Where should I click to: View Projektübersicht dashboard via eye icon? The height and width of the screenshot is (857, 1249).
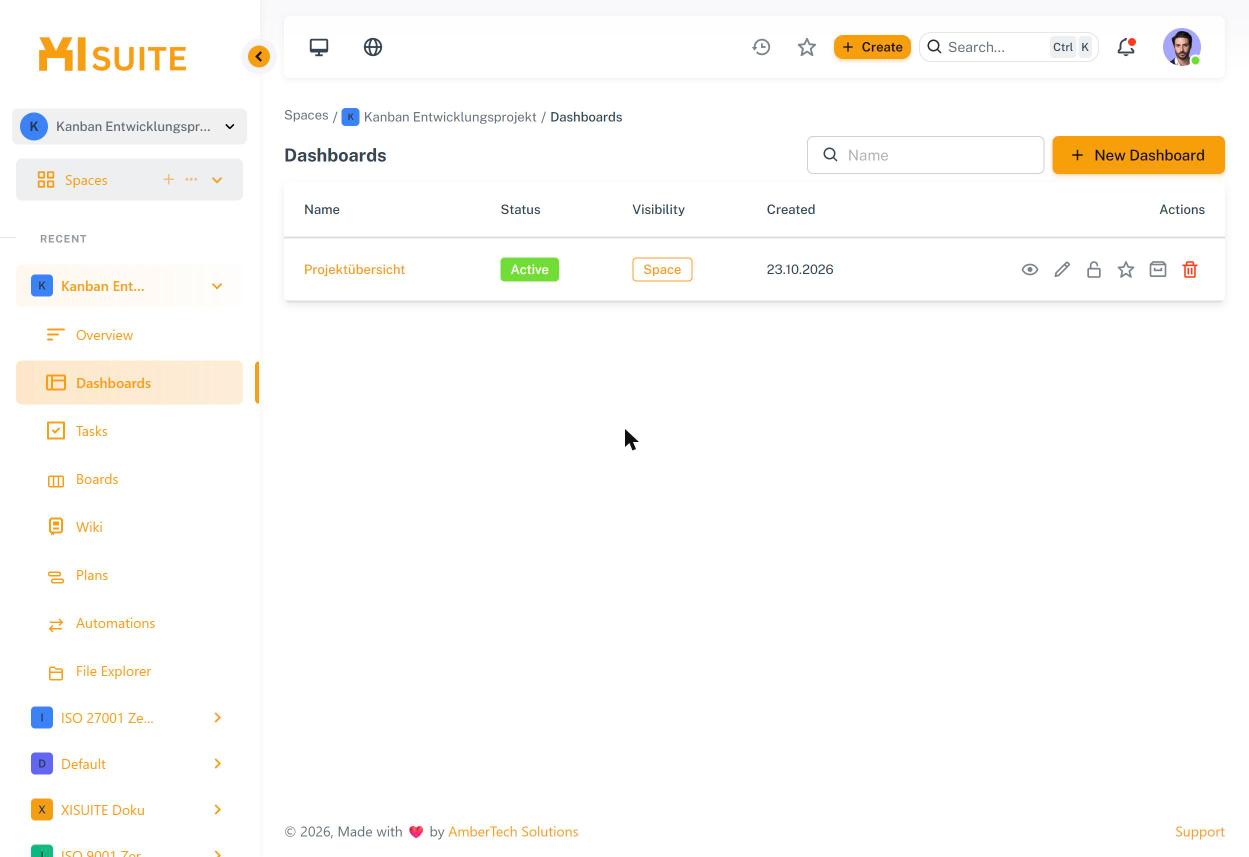click(1030, 269)
